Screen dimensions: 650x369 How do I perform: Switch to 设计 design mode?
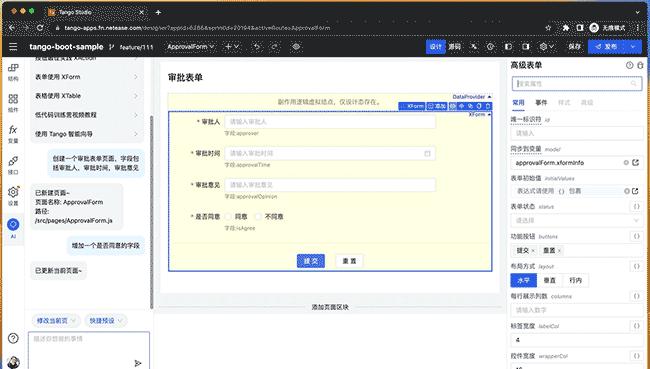pos(436,47)
